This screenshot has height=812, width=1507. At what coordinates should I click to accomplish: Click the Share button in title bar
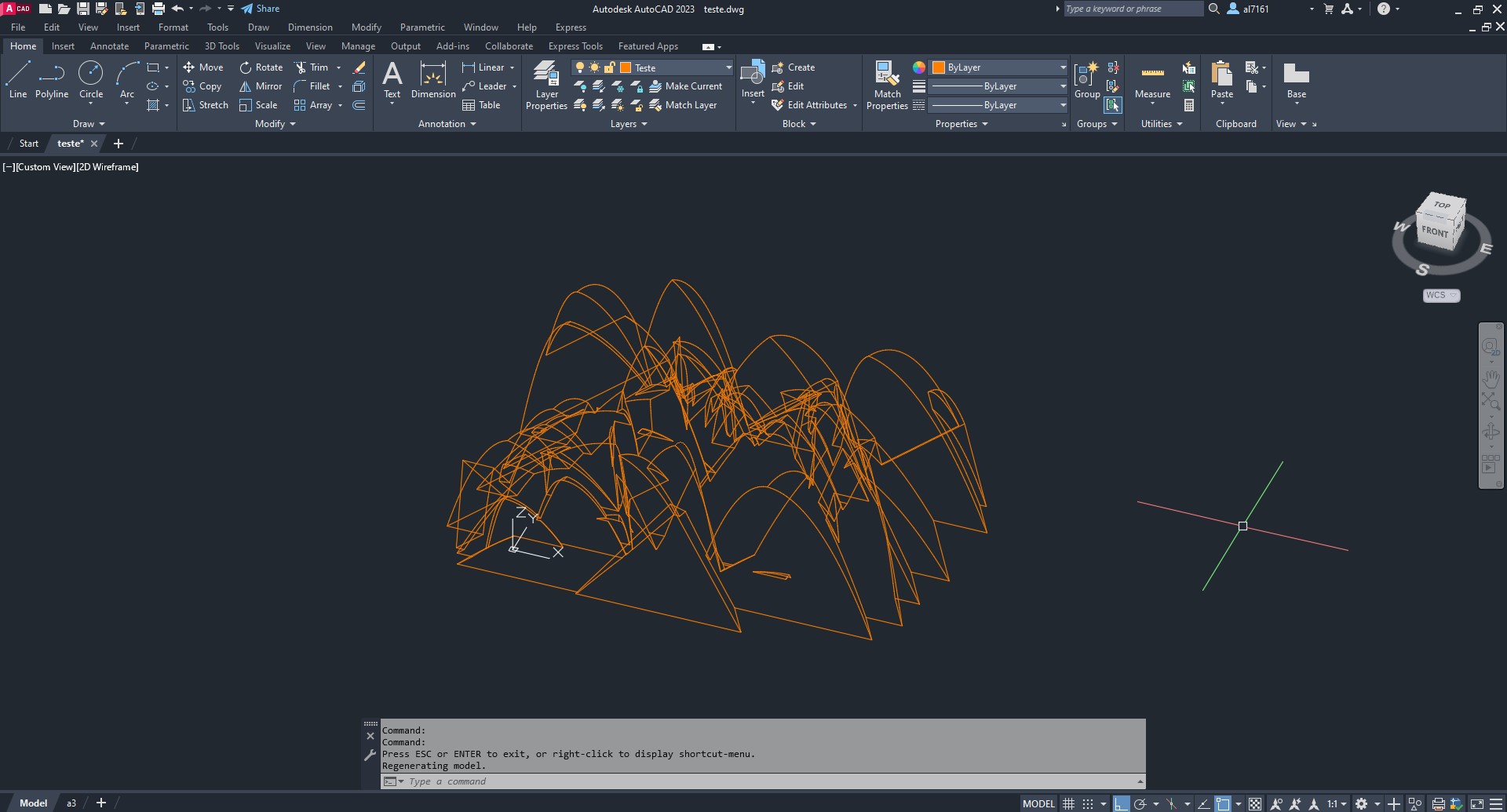click(261, 9)
